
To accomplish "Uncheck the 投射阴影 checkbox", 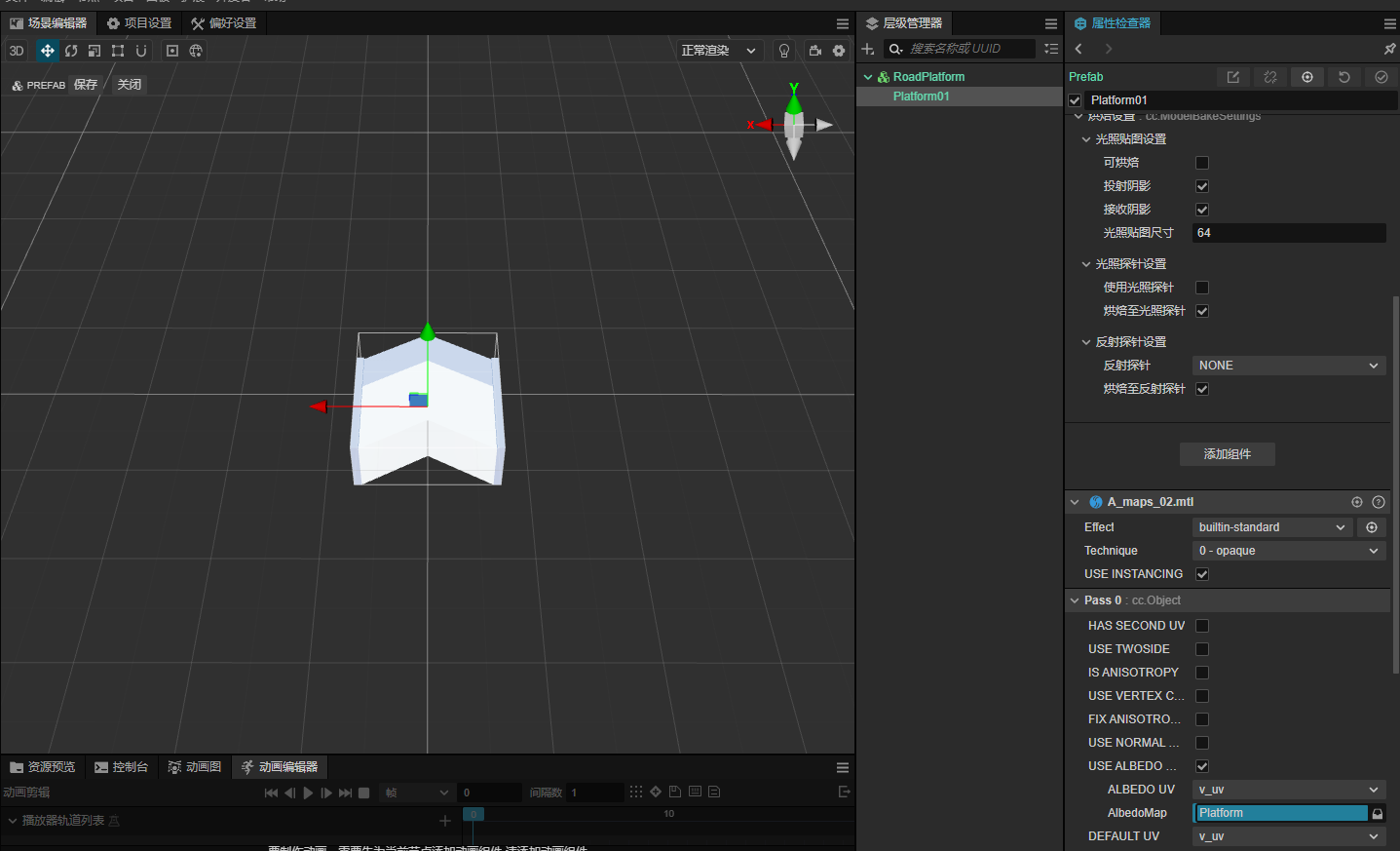I will point(1202,186).
